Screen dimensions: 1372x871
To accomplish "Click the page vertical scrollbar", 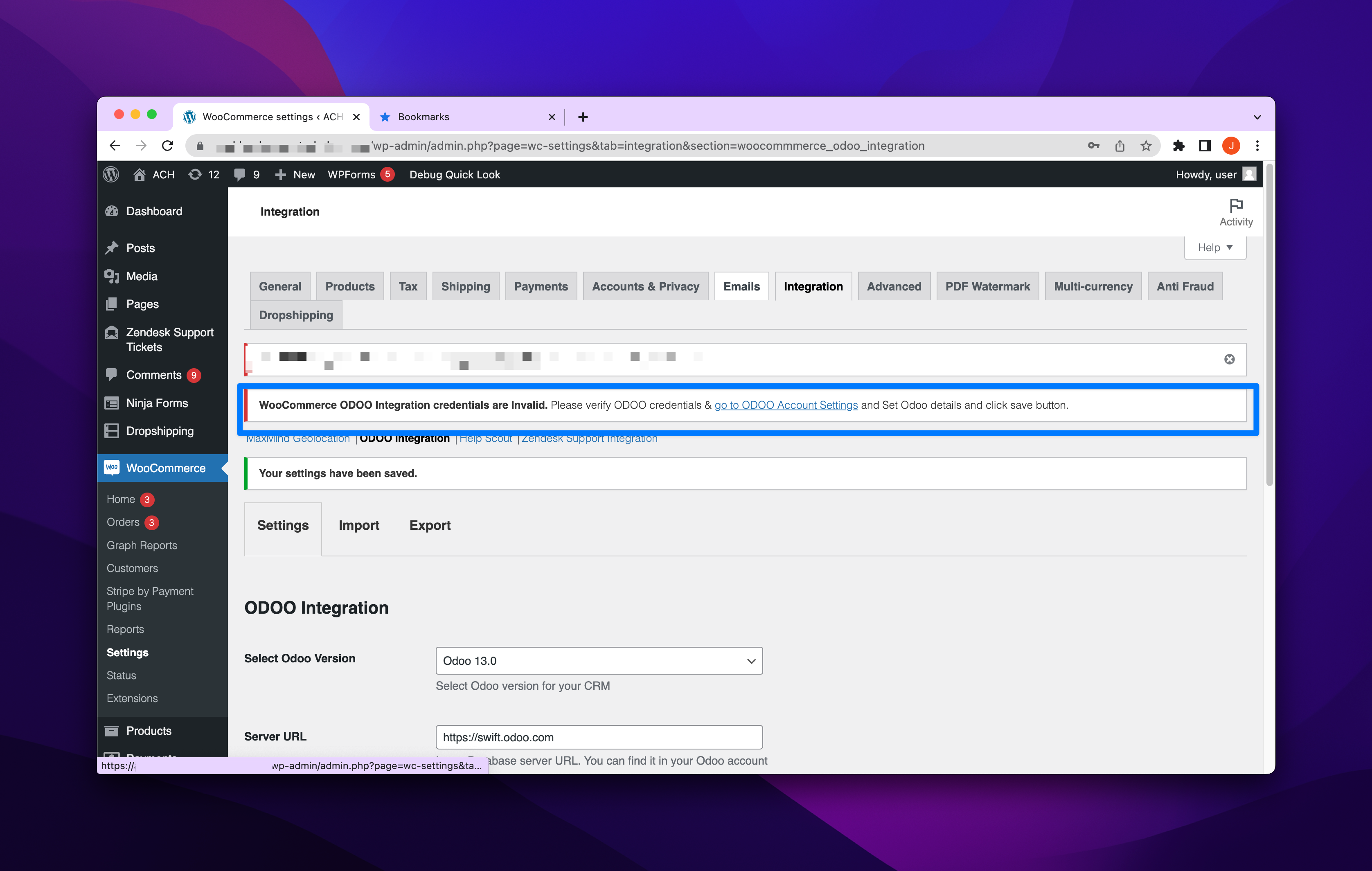I will click(x=1269, y=325).
